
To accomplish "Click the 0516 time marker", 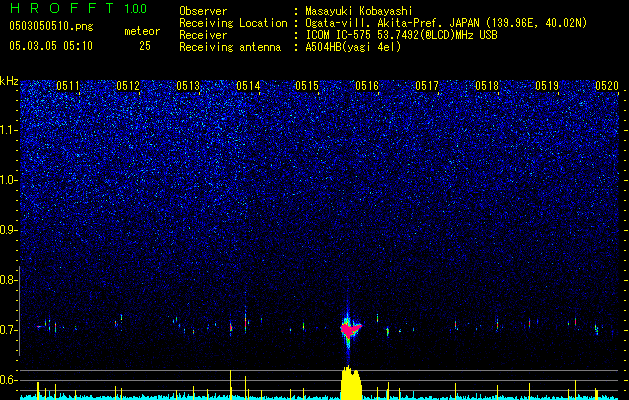I will (x=367, y=85).
